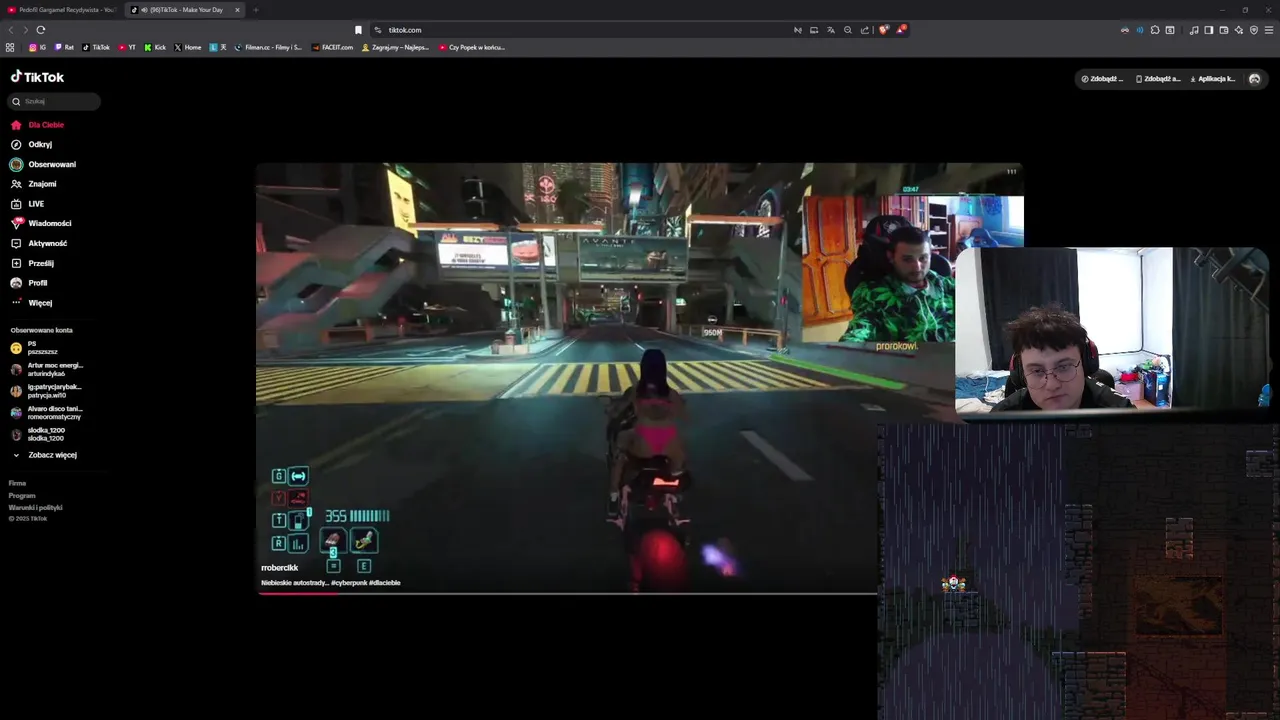Open the patrycja.wi10 followed account
The height and width of the screenshot is (720, 1280).
pyautogui.click(x=46, y=391)
